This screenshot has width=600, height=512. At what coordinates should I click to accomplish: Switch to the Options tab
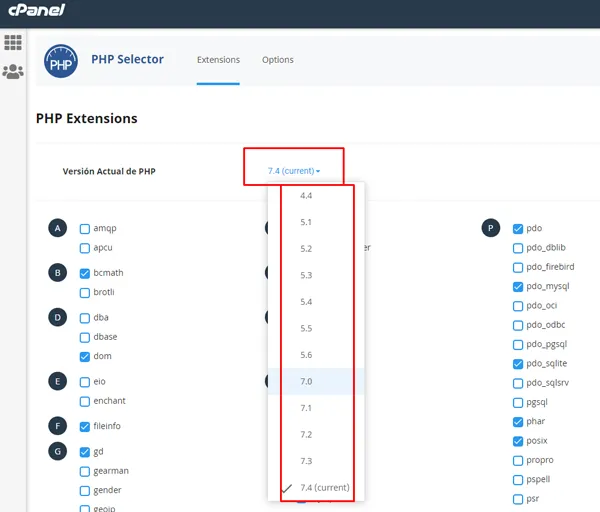click(278, 60)
